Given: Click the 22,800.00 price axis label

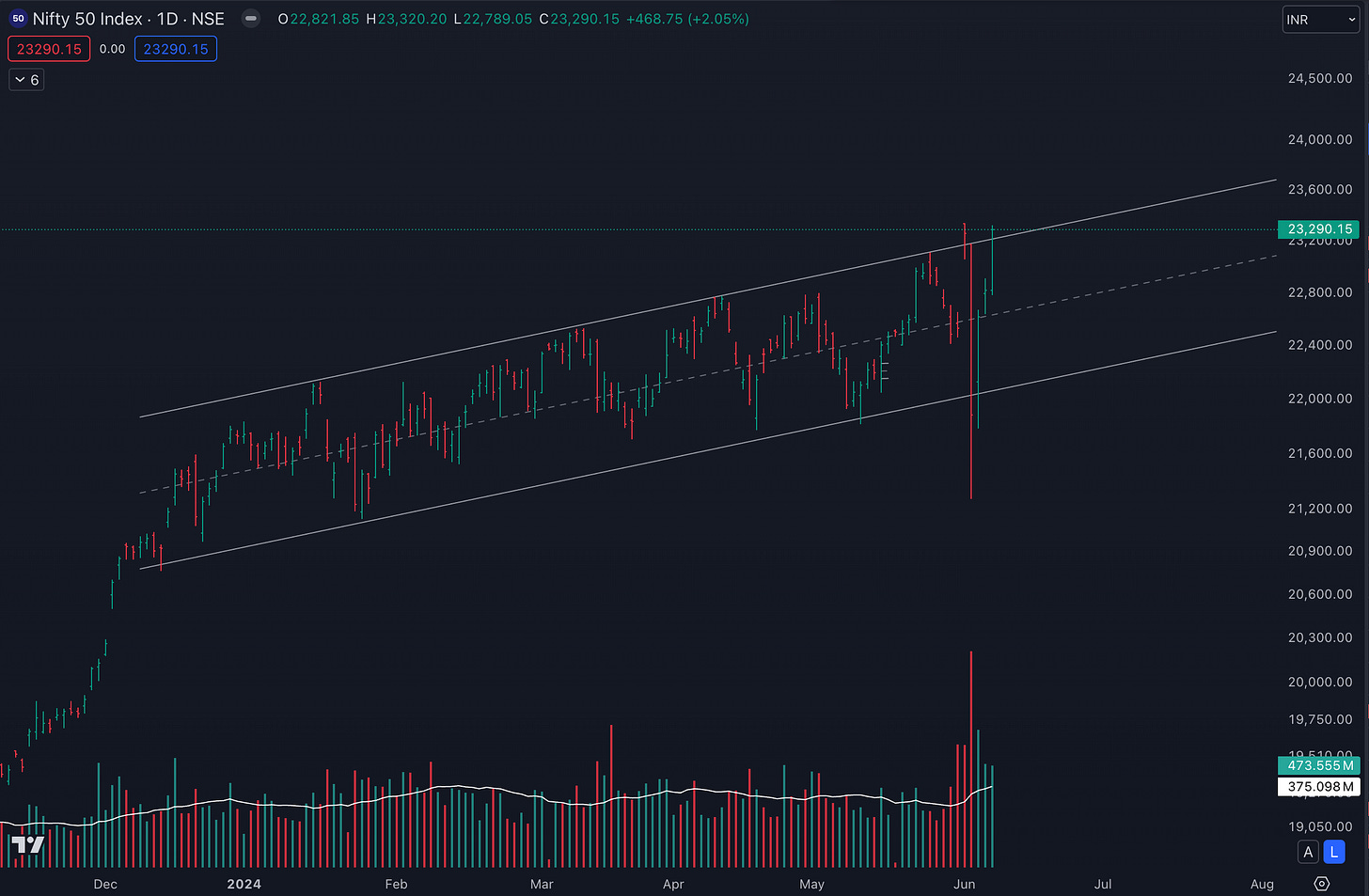Looking at the screenshot, I should point(1319,292).
